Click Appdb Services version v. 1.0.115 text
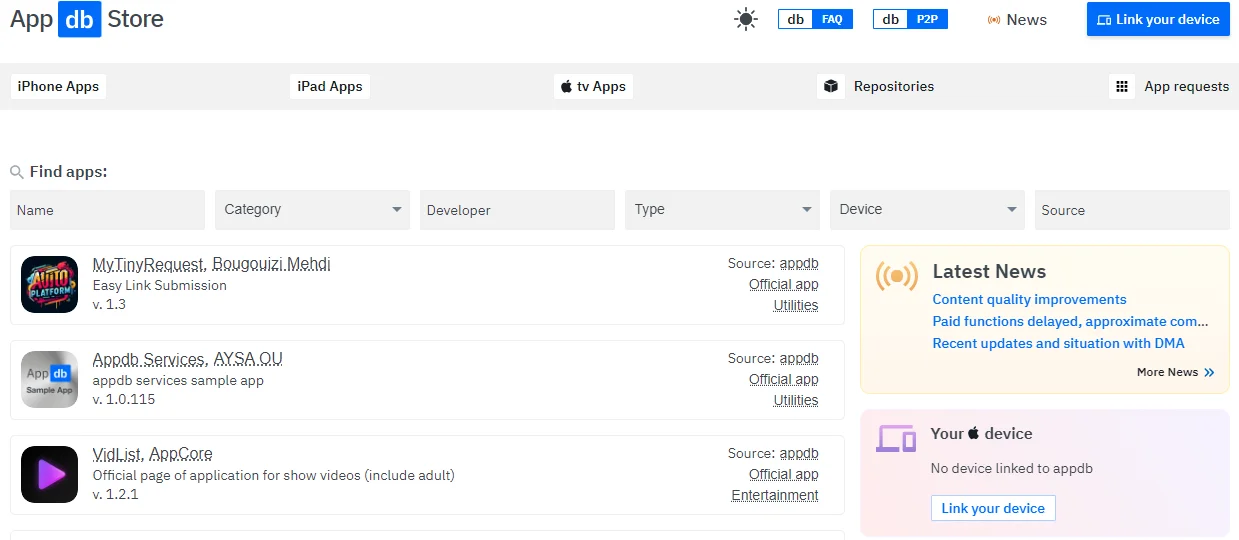The image size is (1239, 540). (x=124, y=399)
